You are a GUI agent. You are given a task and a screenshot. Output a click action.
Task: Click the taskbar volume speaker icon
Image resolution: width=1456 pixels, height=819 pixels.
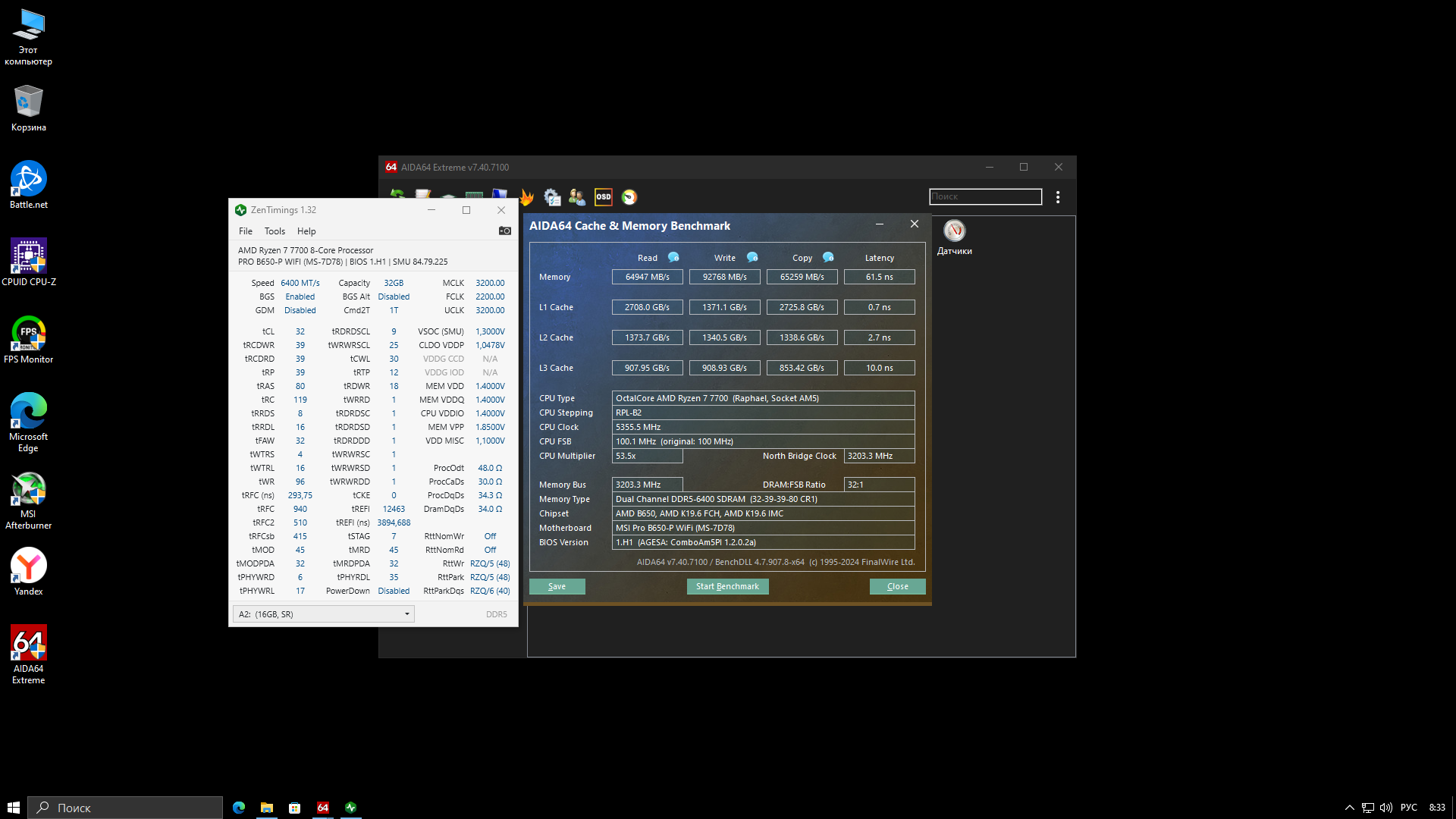(1385, 808)
